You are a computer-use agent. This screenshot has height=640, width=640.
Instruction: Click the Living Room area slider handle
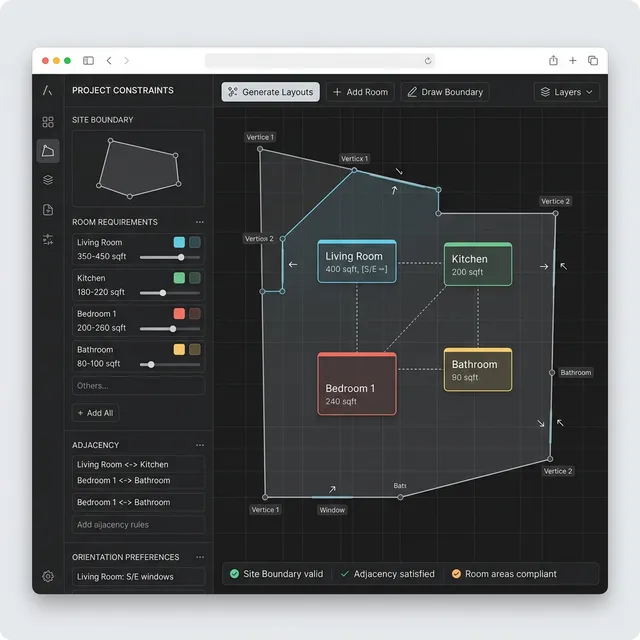click(x=181, y=257)
